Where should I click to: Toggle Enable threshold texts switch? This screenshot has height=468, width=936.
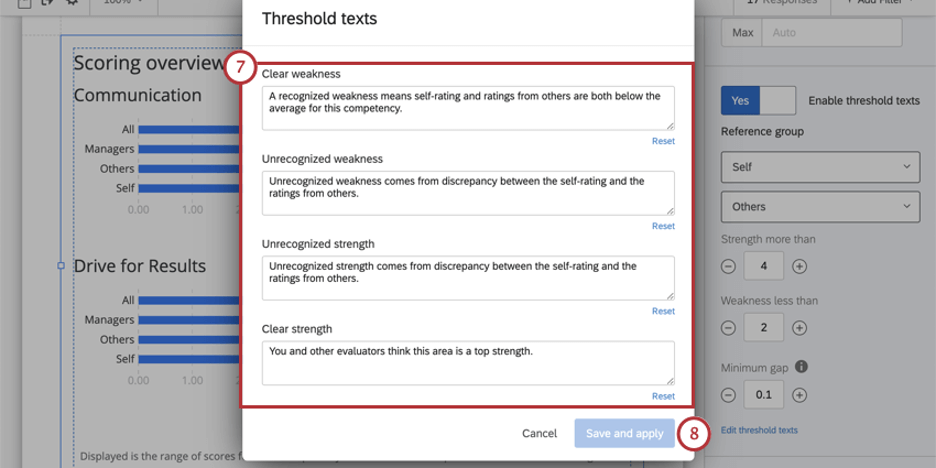tap(758, 101)
